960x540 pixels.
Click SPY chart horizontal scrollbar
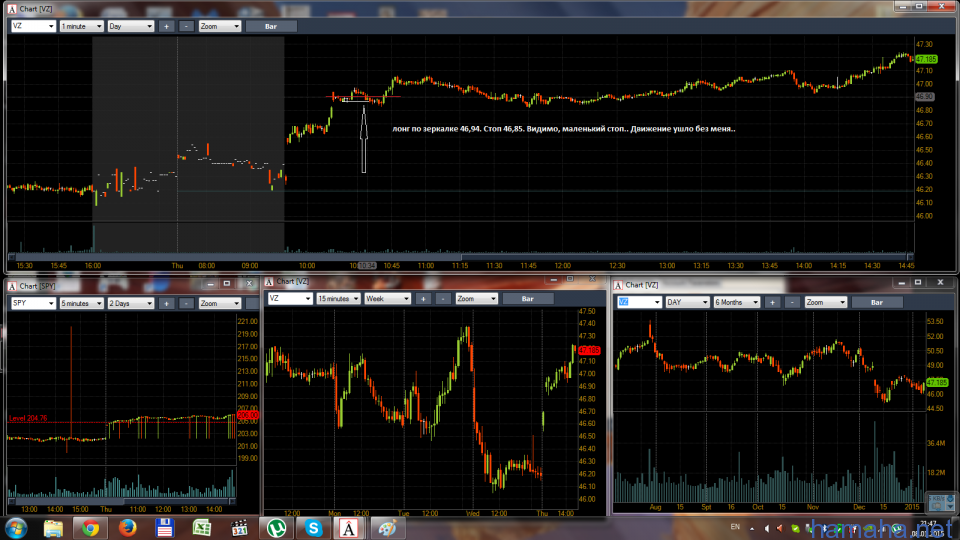121,501
